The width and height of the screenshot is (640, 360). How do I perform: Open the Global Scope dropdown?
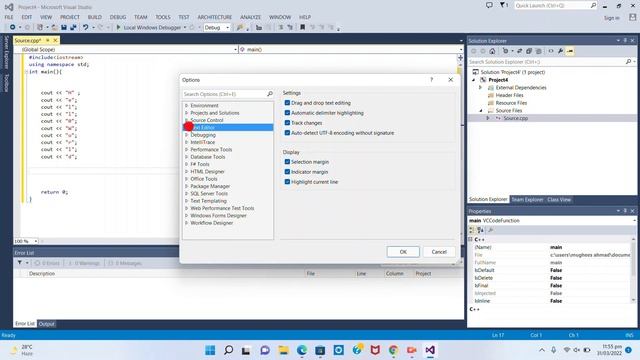click(236, 49)
